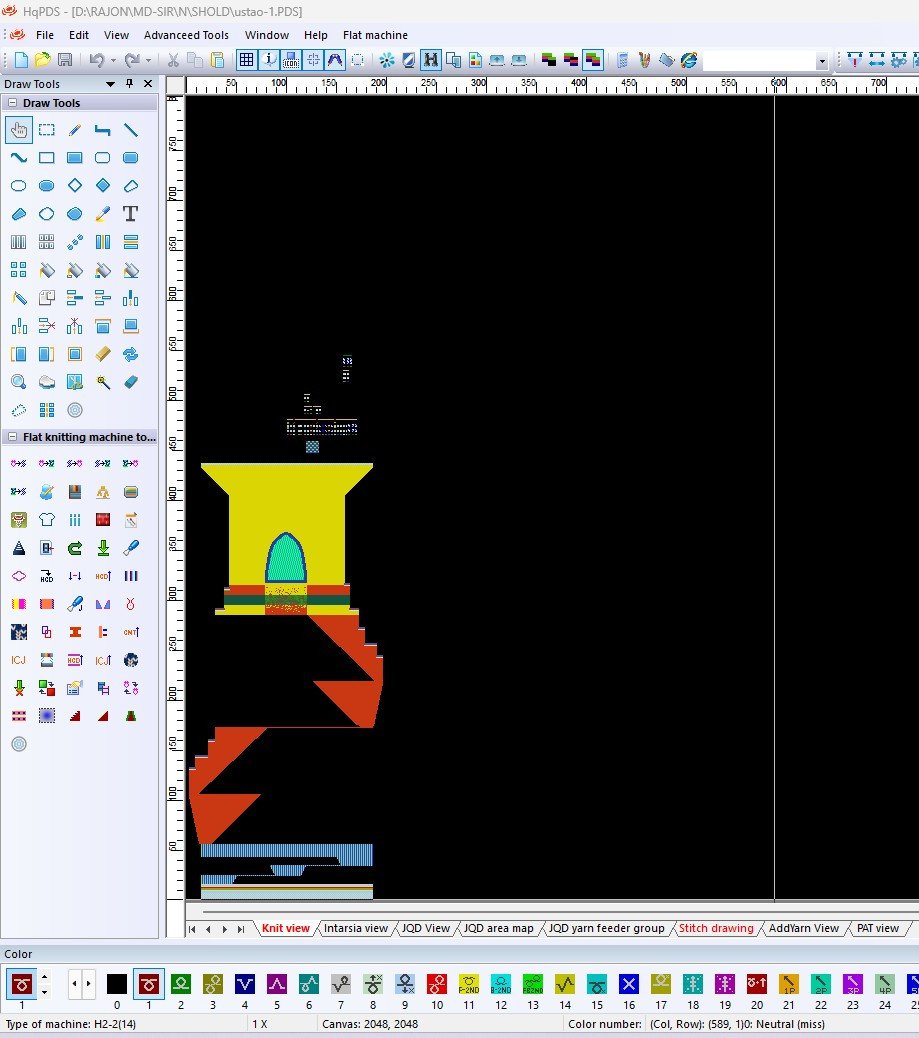The width and height of the screenshot is (919, 1038).
Task: Toggle the info display toolbar button
Action: click(x=270, y=60)
